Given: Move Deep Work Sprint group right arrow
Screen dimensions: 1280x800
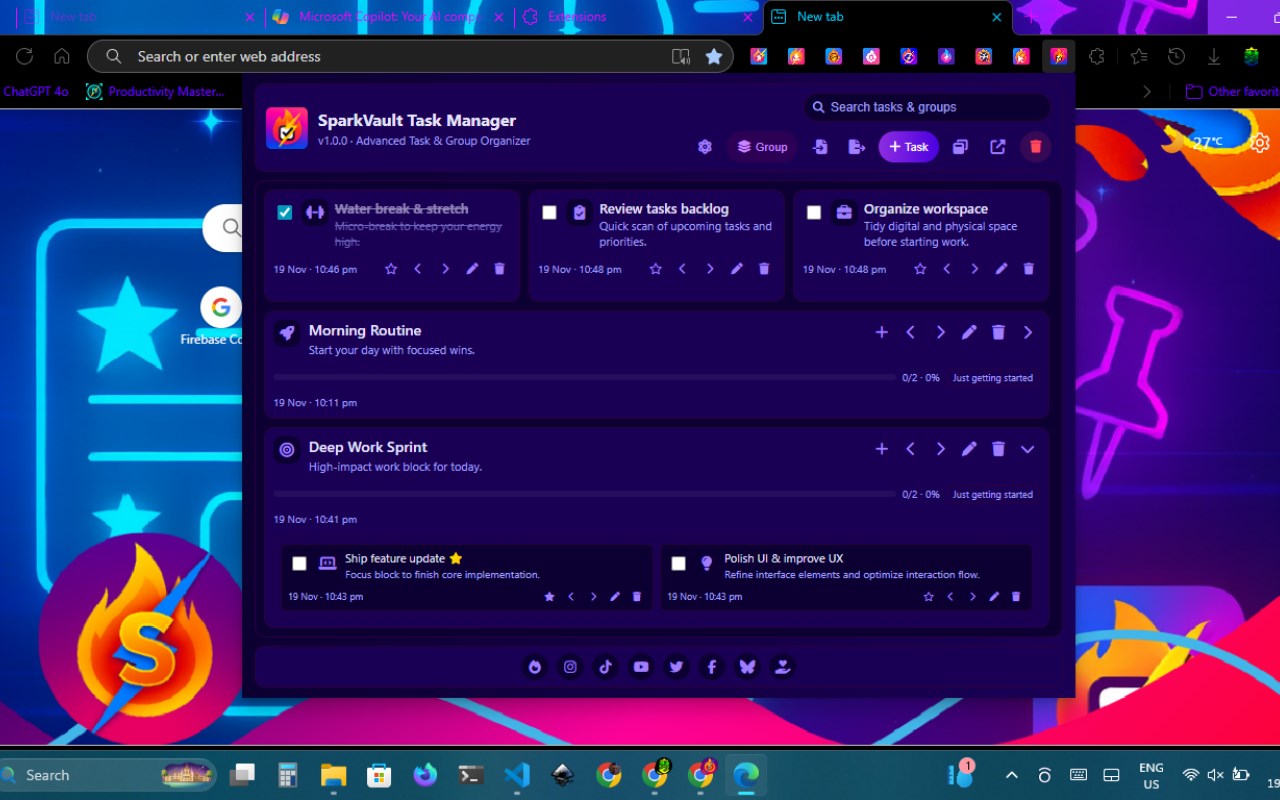Looking at the screenshot, I should pyautogui.click(x=940, y=449).
